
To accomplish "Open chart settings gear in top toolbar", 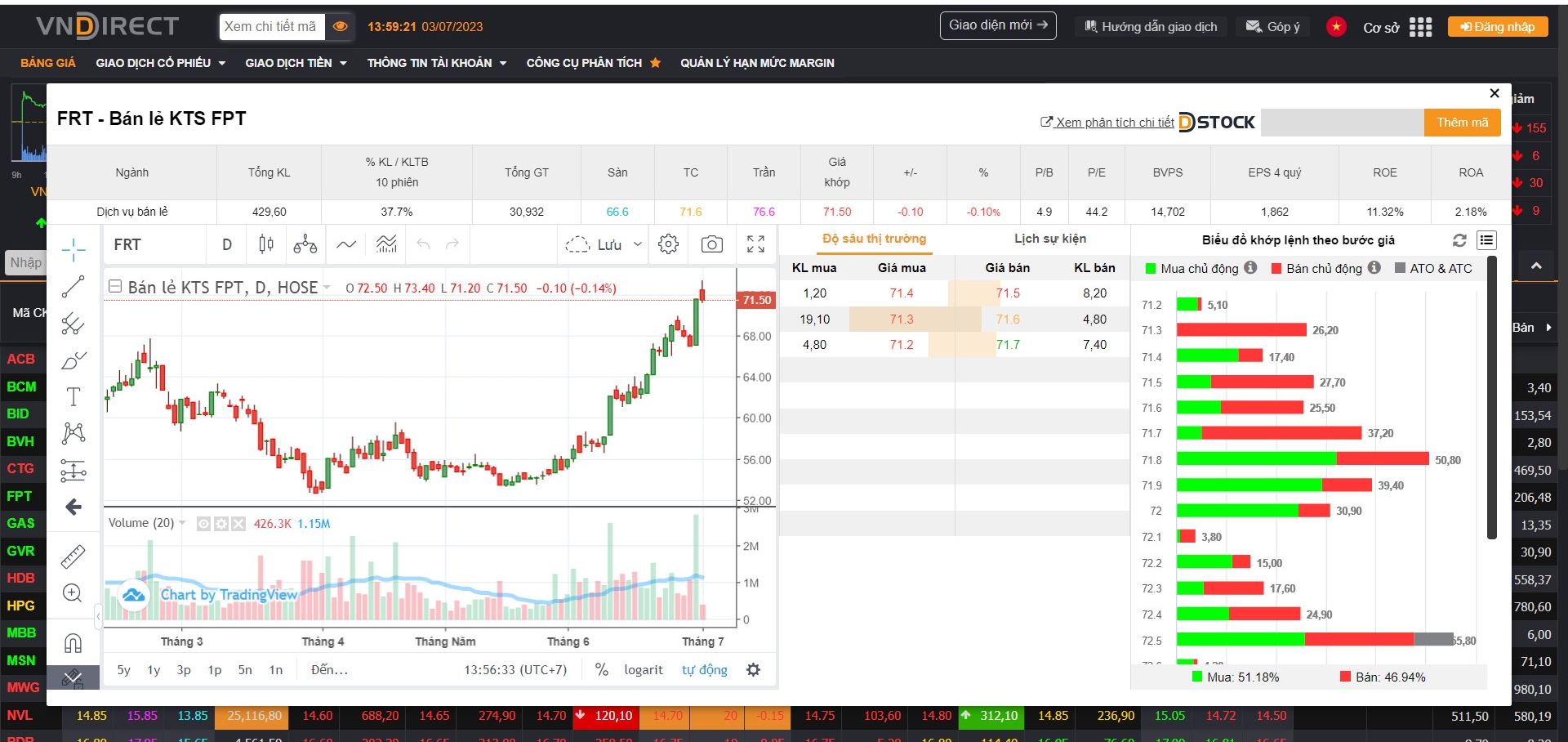I will 669,244.
